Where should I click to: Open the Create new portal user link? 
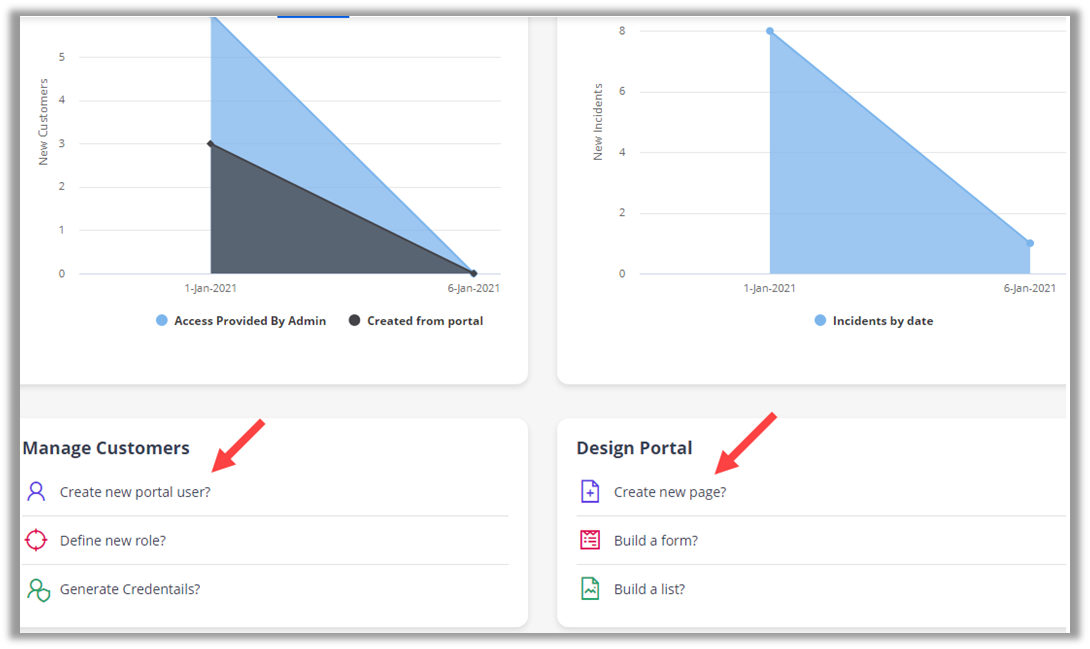click(x=135, y=492)
